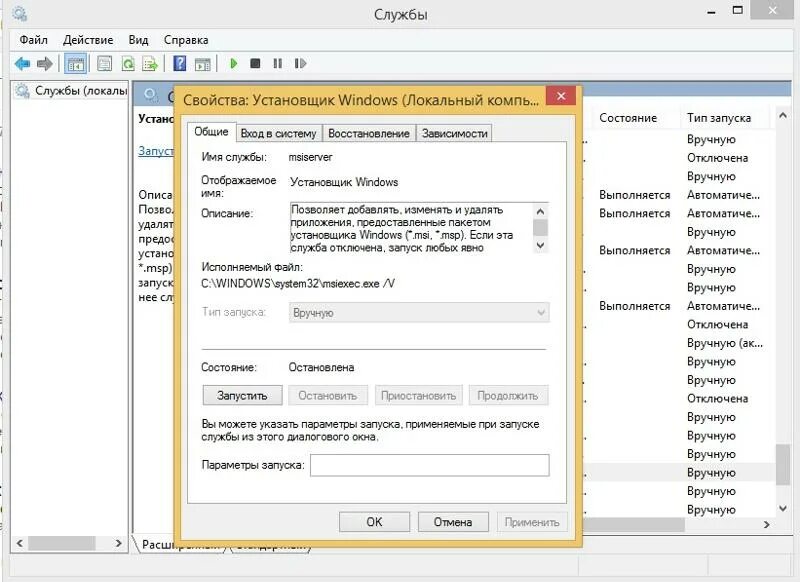Toggle the action pane toolbar icon
The height and width of the screenshot is (582, 800).
coord(203,64)
